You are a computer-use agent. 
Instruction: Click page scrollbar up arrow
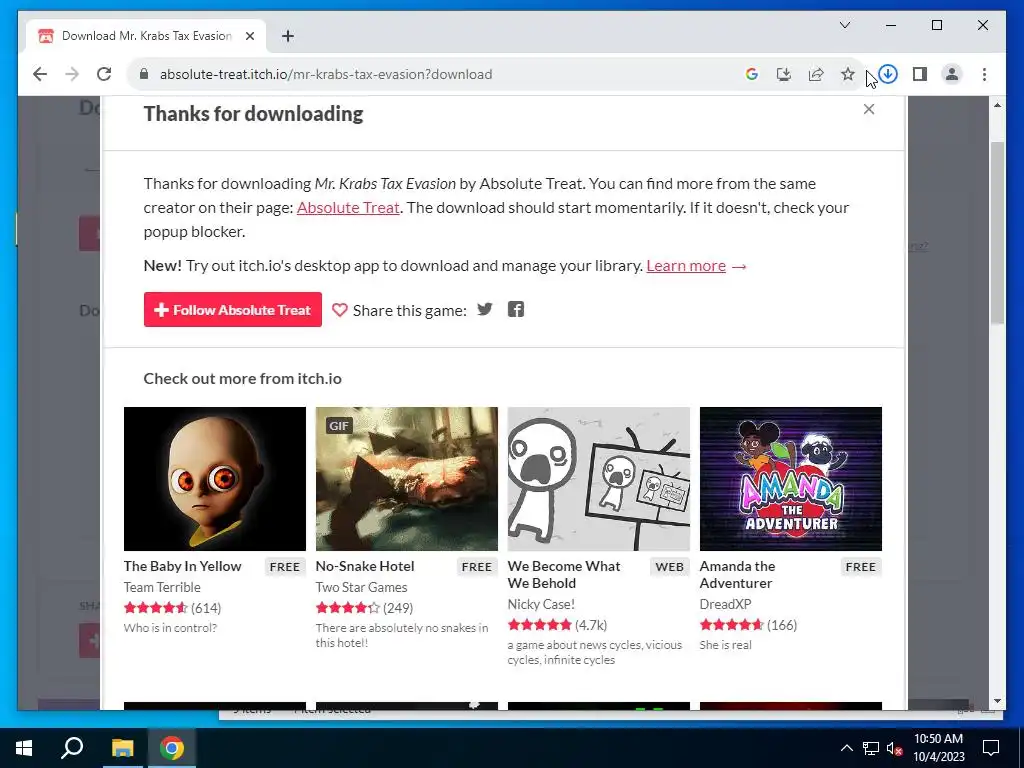tap(997, 105)
